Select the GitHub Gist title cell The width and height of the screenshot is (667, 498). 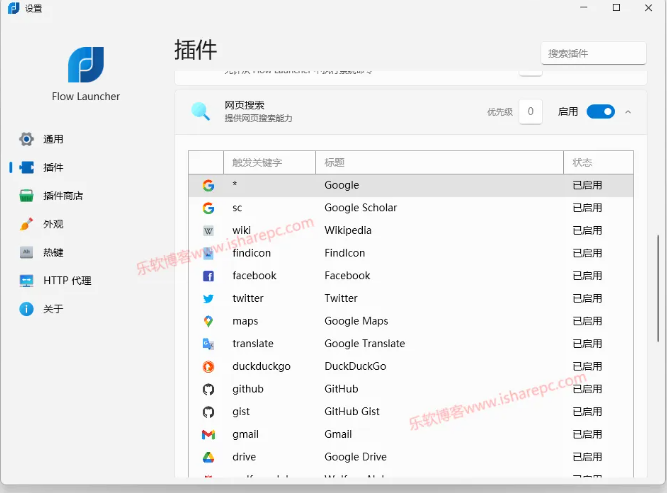point(352,411)
